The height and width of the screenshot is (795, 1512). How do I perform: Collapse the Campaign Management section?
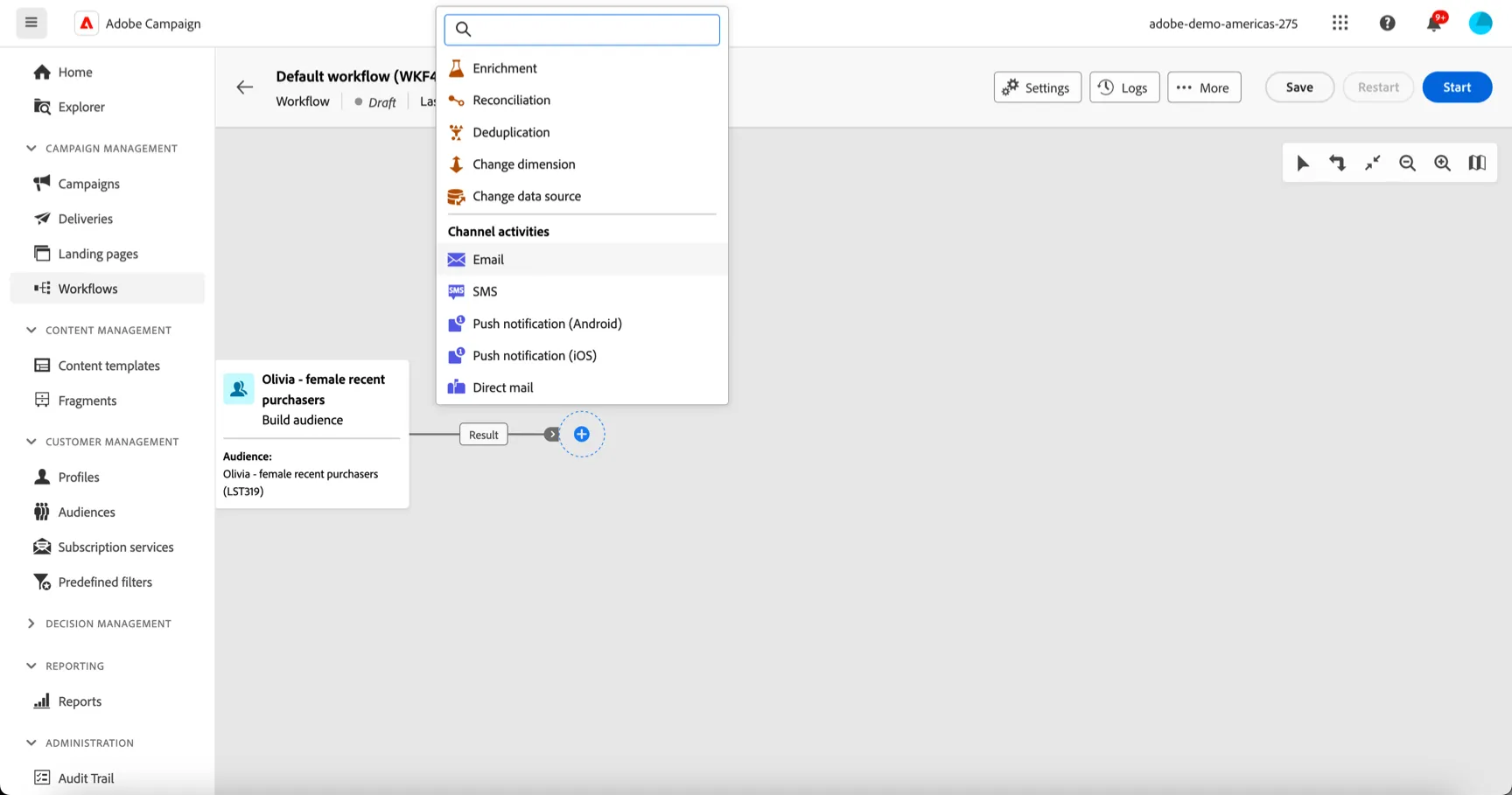point(31,148)
